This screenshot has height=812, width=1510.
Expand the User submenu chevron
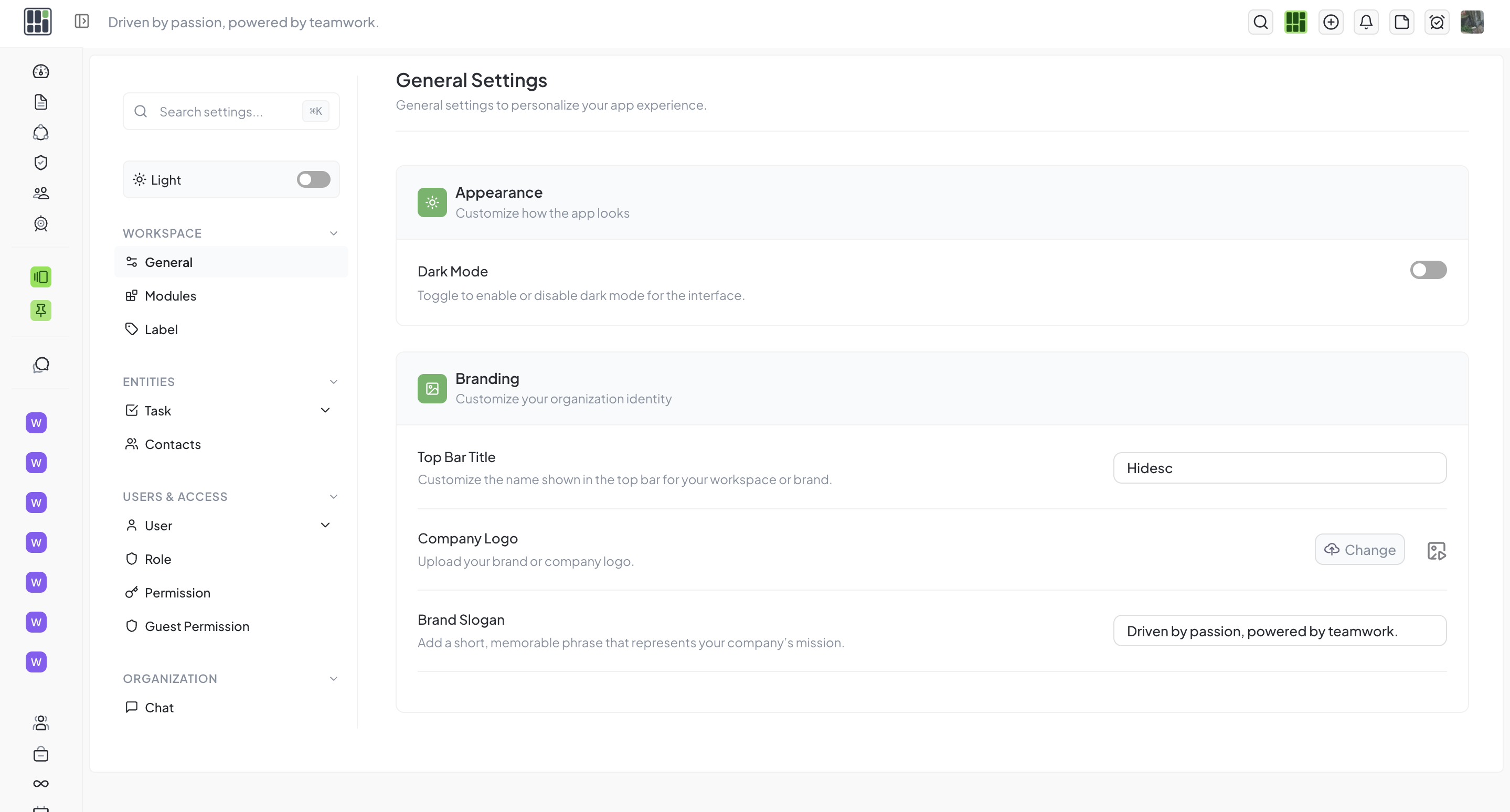coord(325,525)
